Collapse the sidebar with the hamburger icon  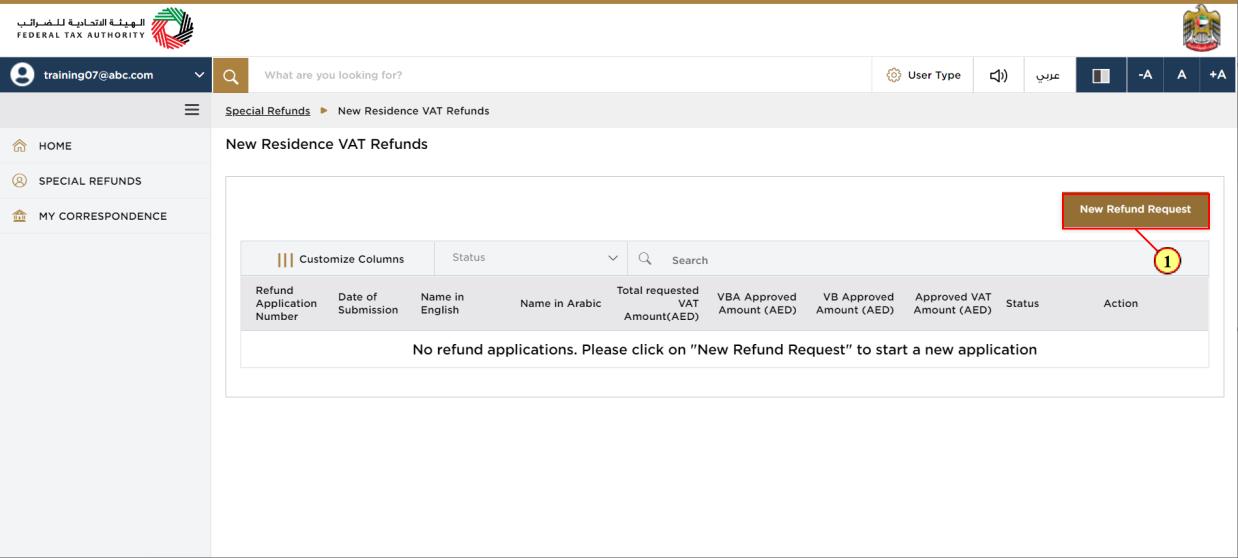[192, 110]
